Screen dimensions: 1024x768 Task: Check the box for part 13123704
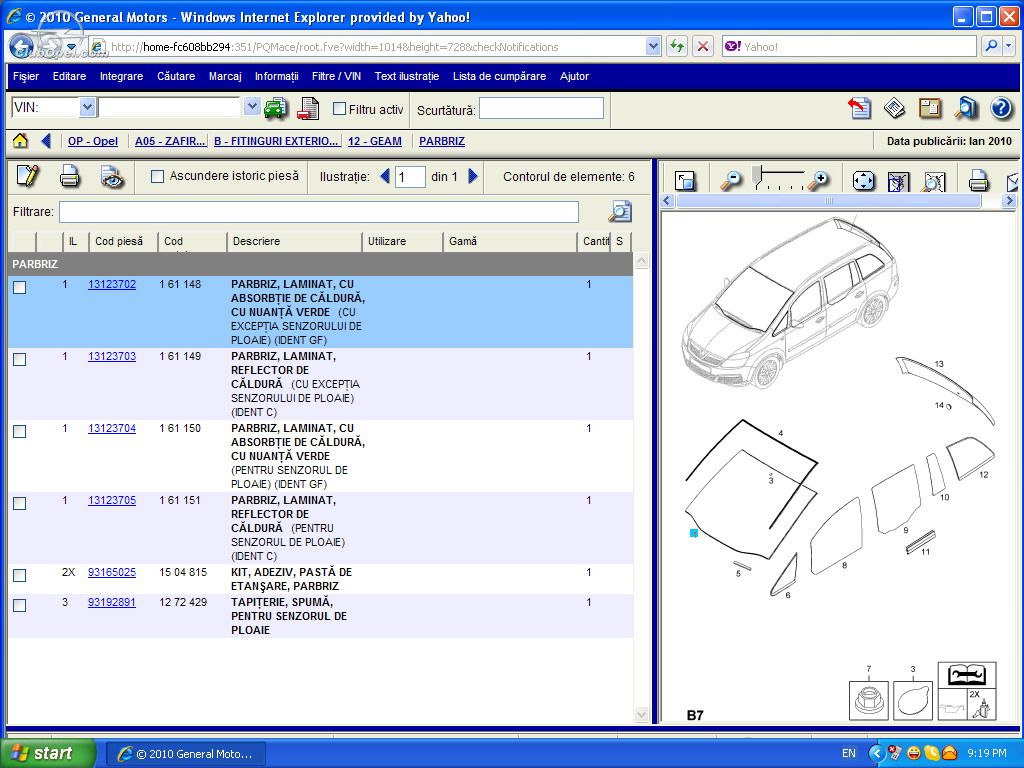coord(20,431)
